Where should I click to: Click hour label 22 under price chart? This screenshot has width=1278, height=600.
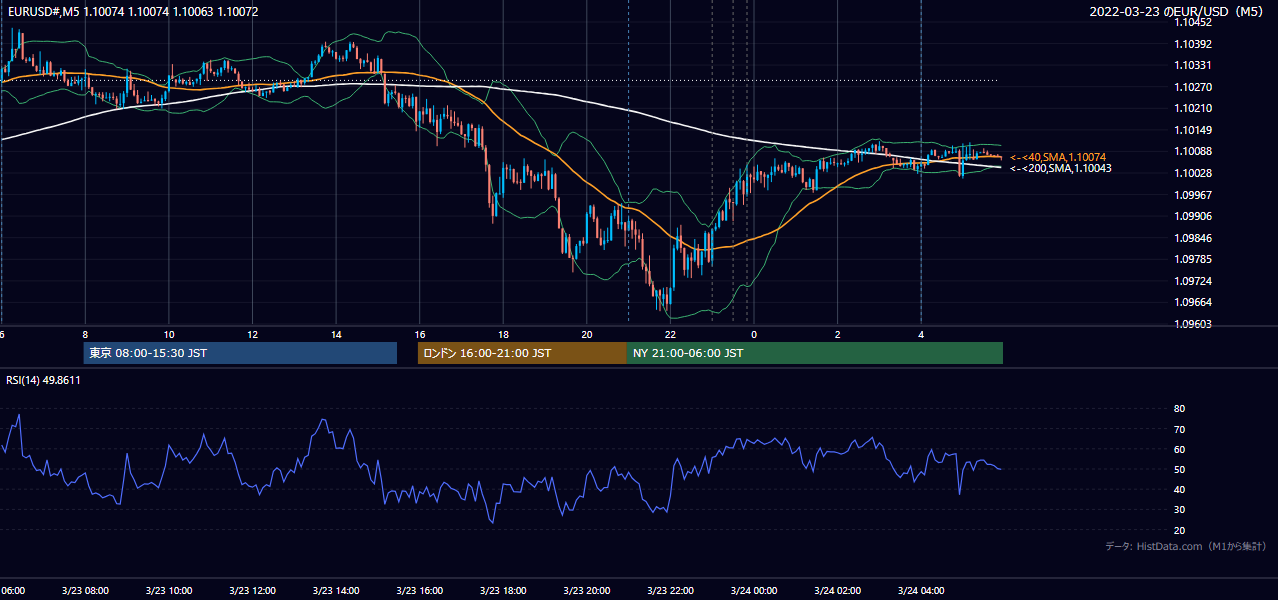pyautogui.click(x=671, y=335)
